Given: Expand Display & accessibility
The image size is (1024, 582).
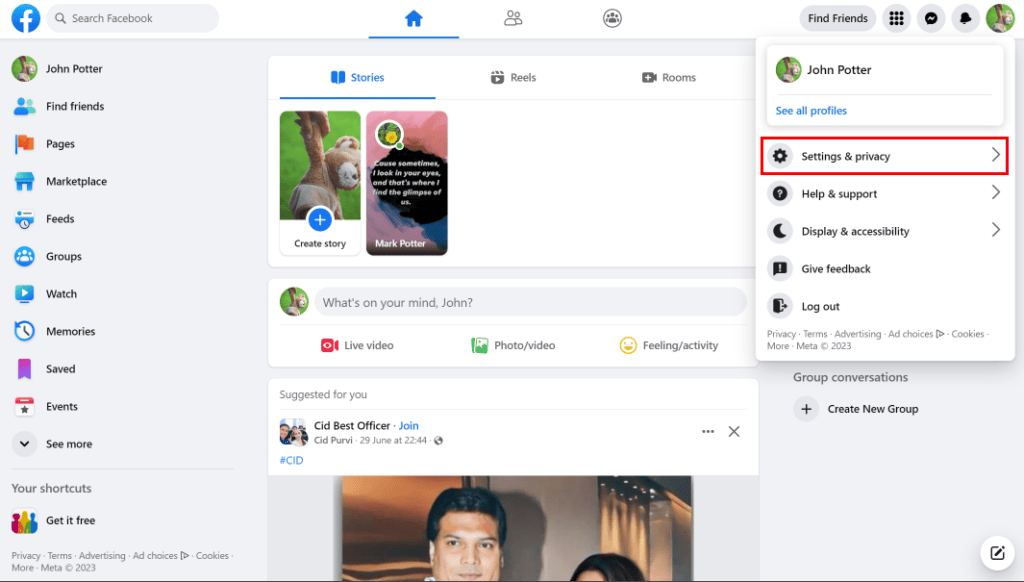Looking at the screenshot, I should 884,231.
